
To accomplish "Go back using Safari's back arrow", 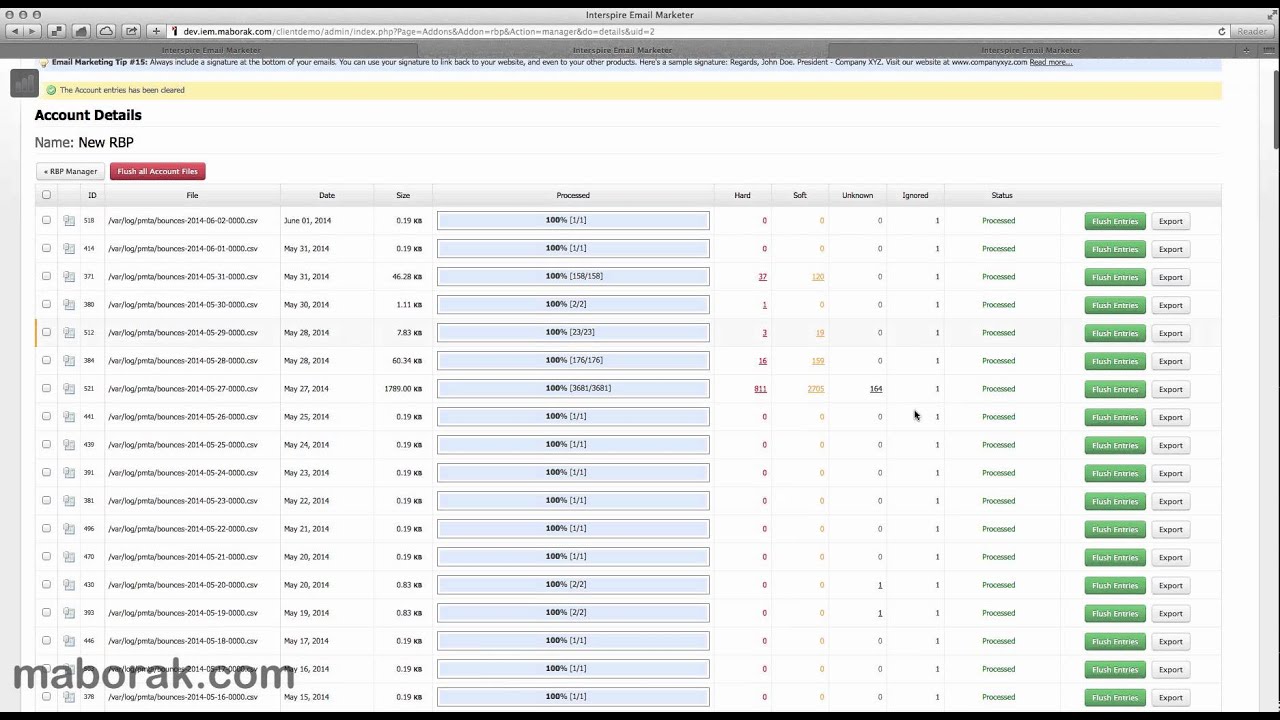I will 14,31.
